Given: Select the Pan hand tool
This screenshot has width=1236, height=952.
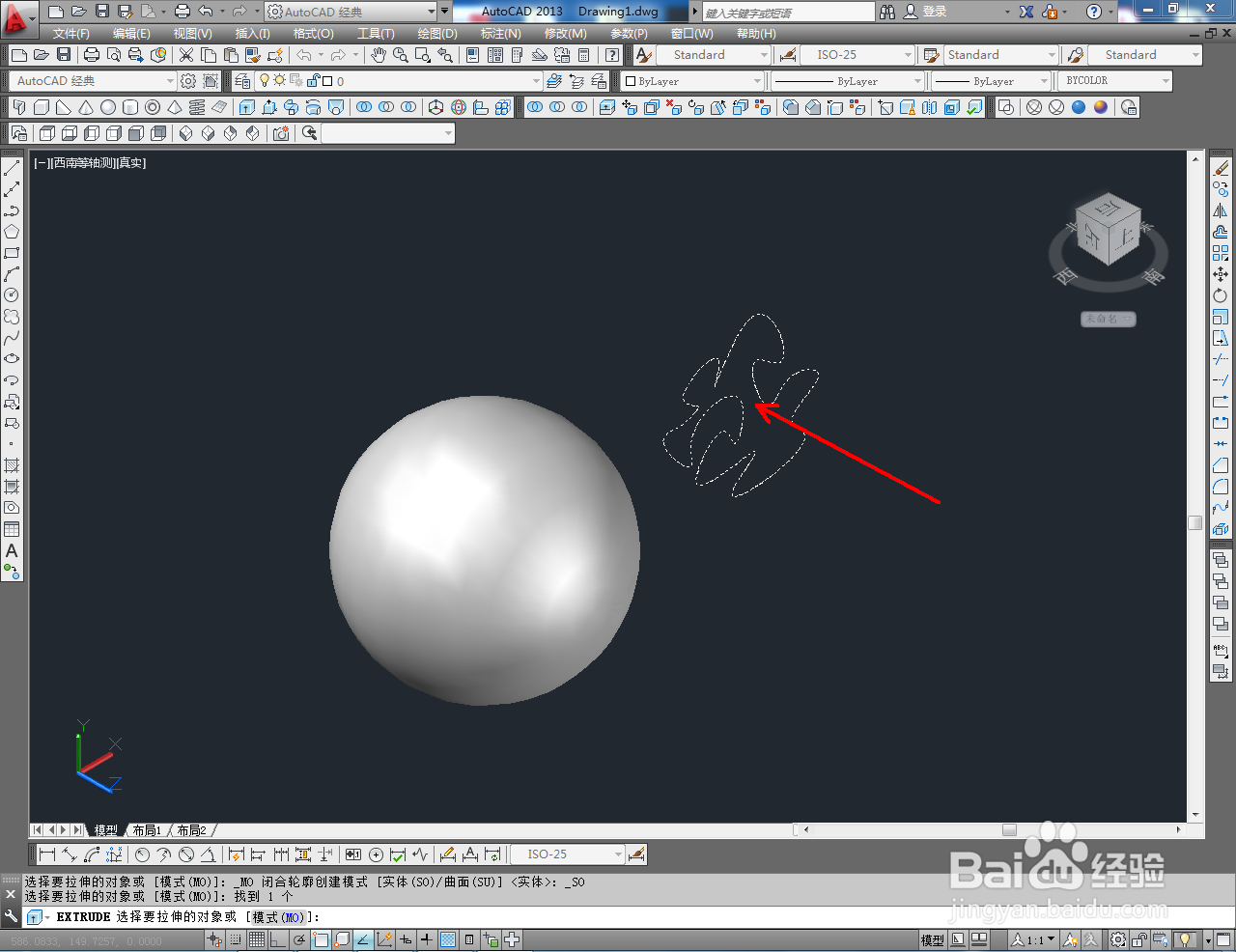Looking at the screenshot, I should tap(379, 55).
